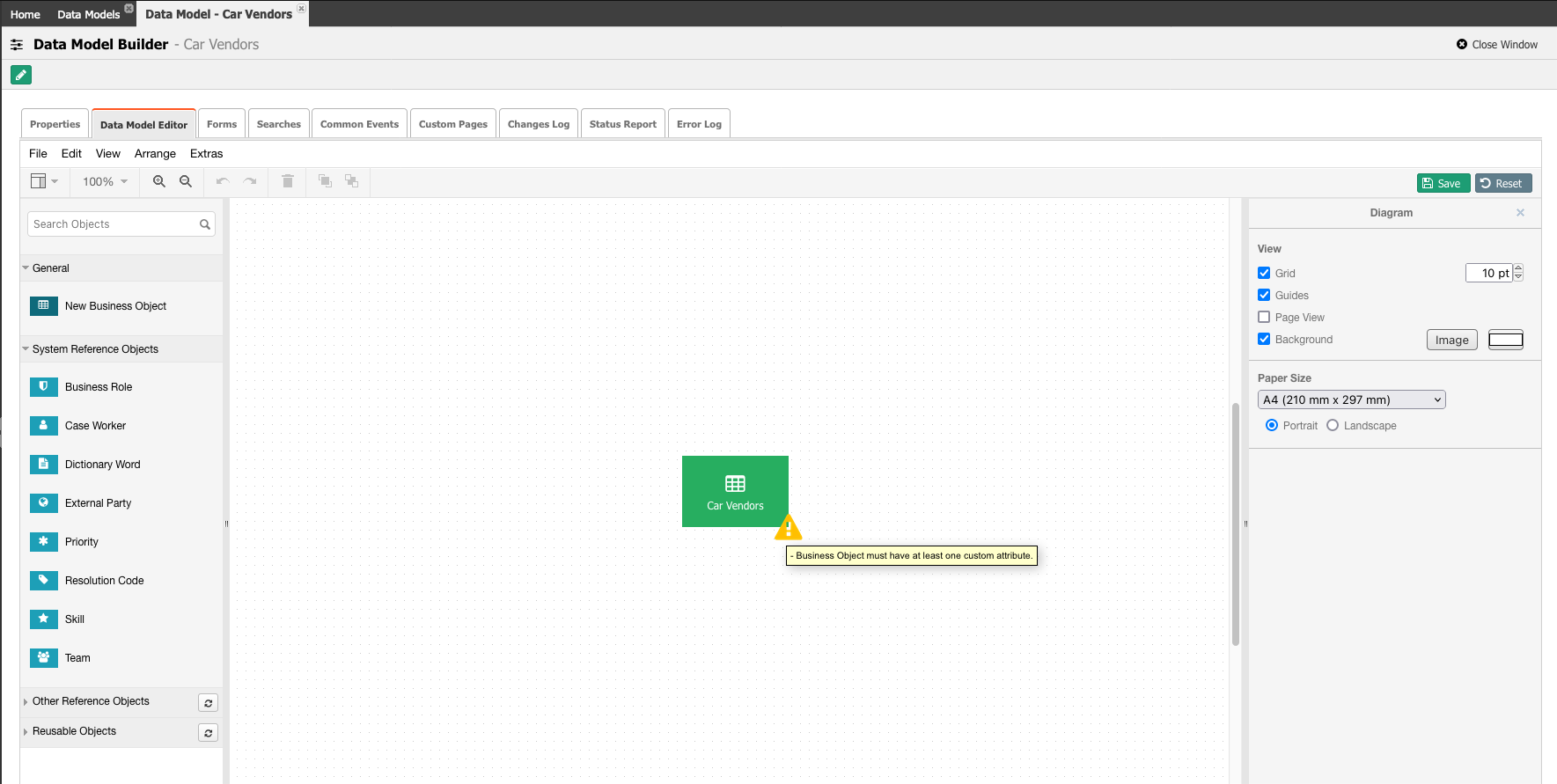Close the Data Models tab
Viewport: 1557px width, 784px height.
pyautogui.click(x=129, y=8)
